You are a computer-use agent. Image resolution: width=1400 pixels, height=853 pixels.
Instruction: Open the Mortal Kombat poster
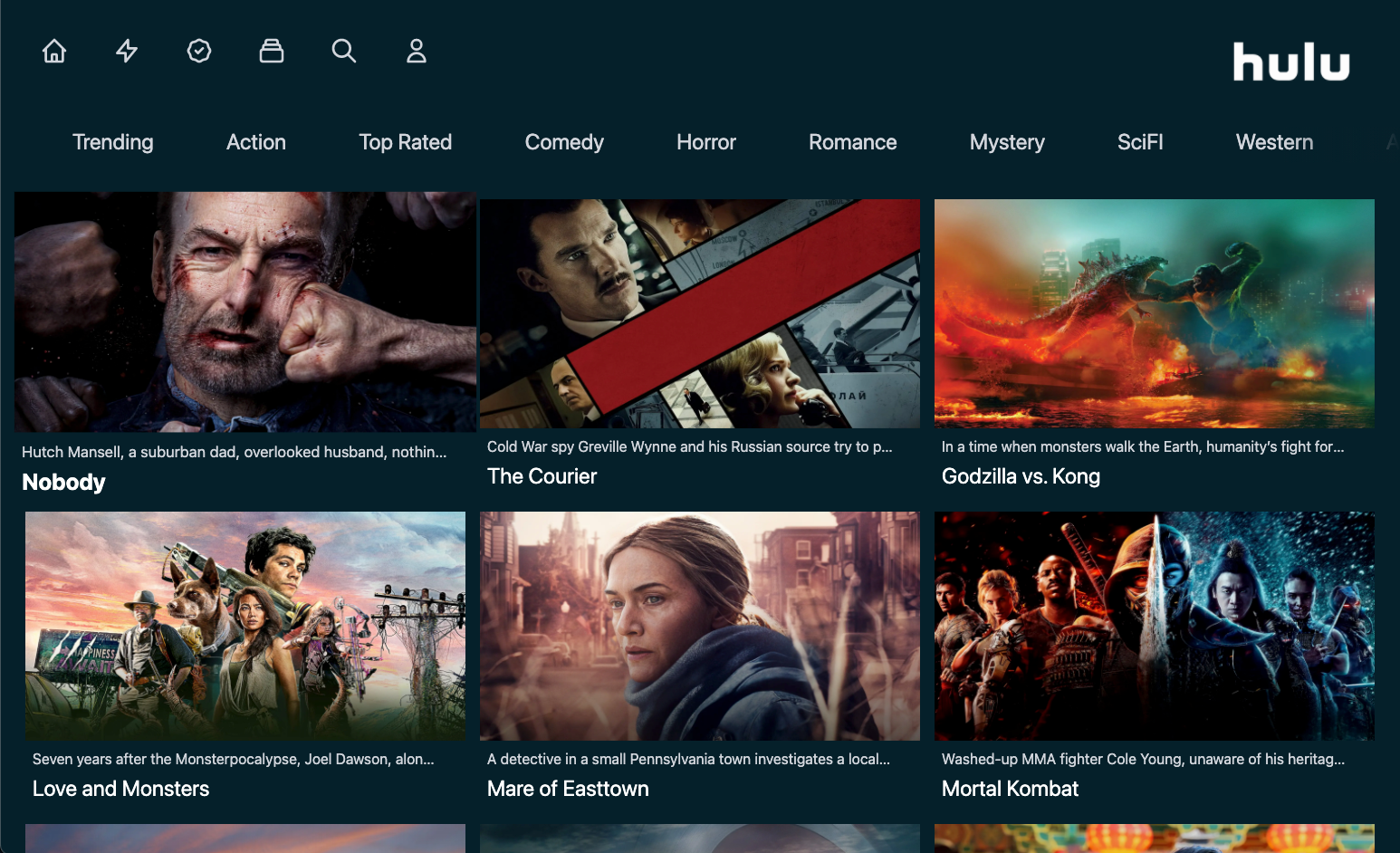[1155, 626]
